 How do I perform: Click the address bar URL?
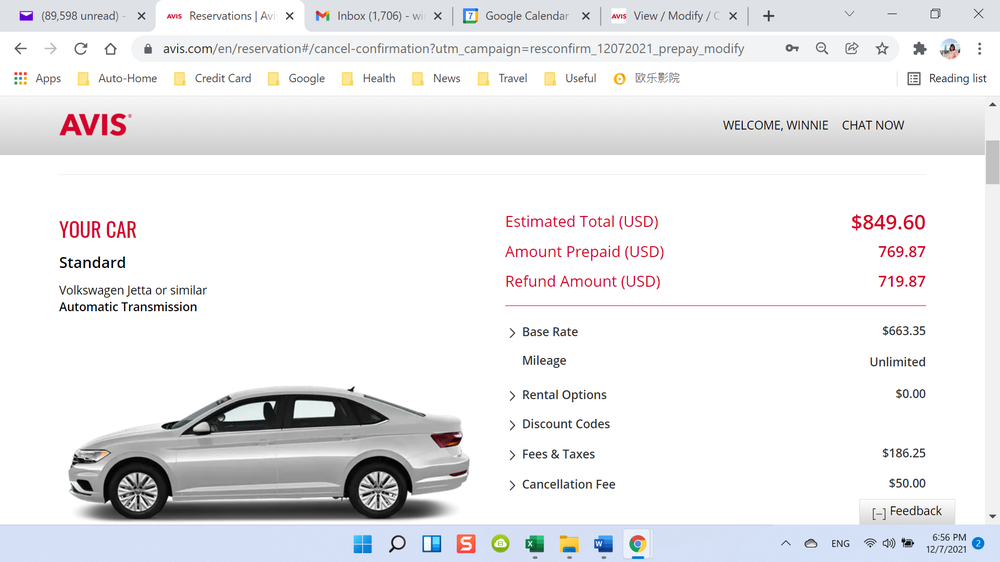coord(453,48)
